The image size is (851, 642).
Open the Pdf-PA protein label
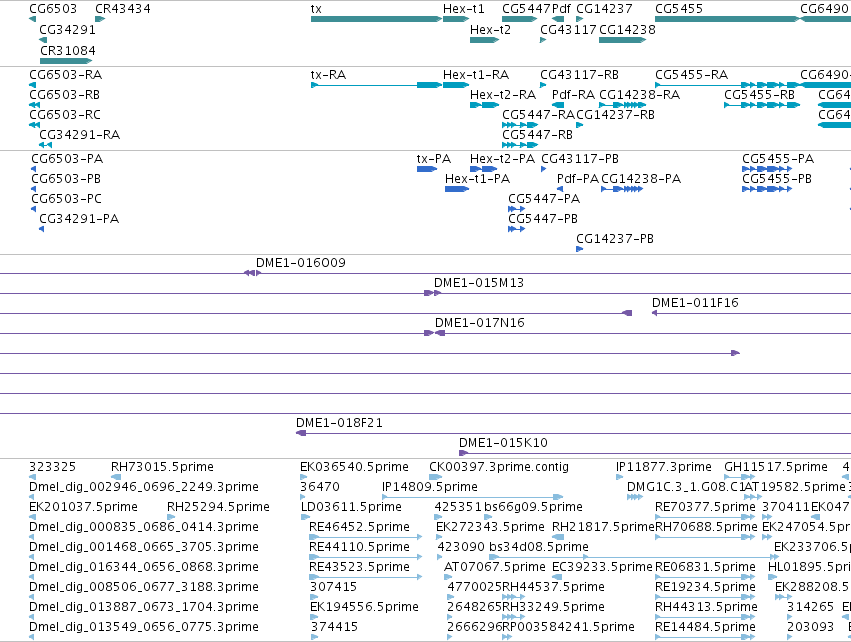coord(578,179)
